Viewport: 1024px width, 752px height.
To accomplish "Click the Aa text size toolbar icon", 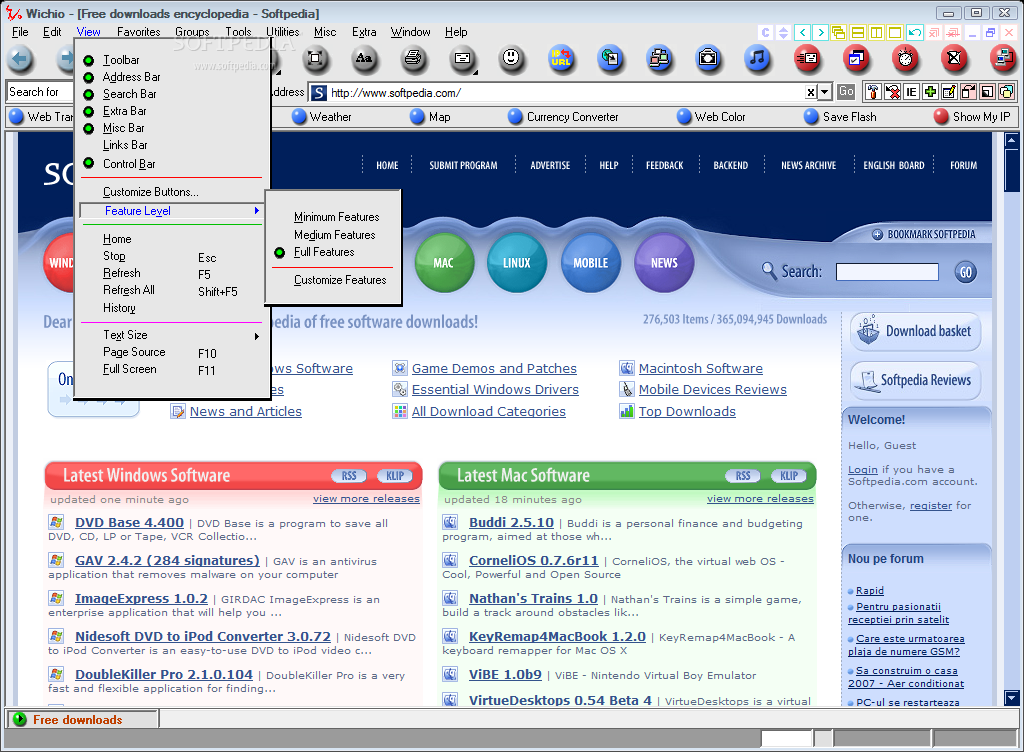I will 364,59.
